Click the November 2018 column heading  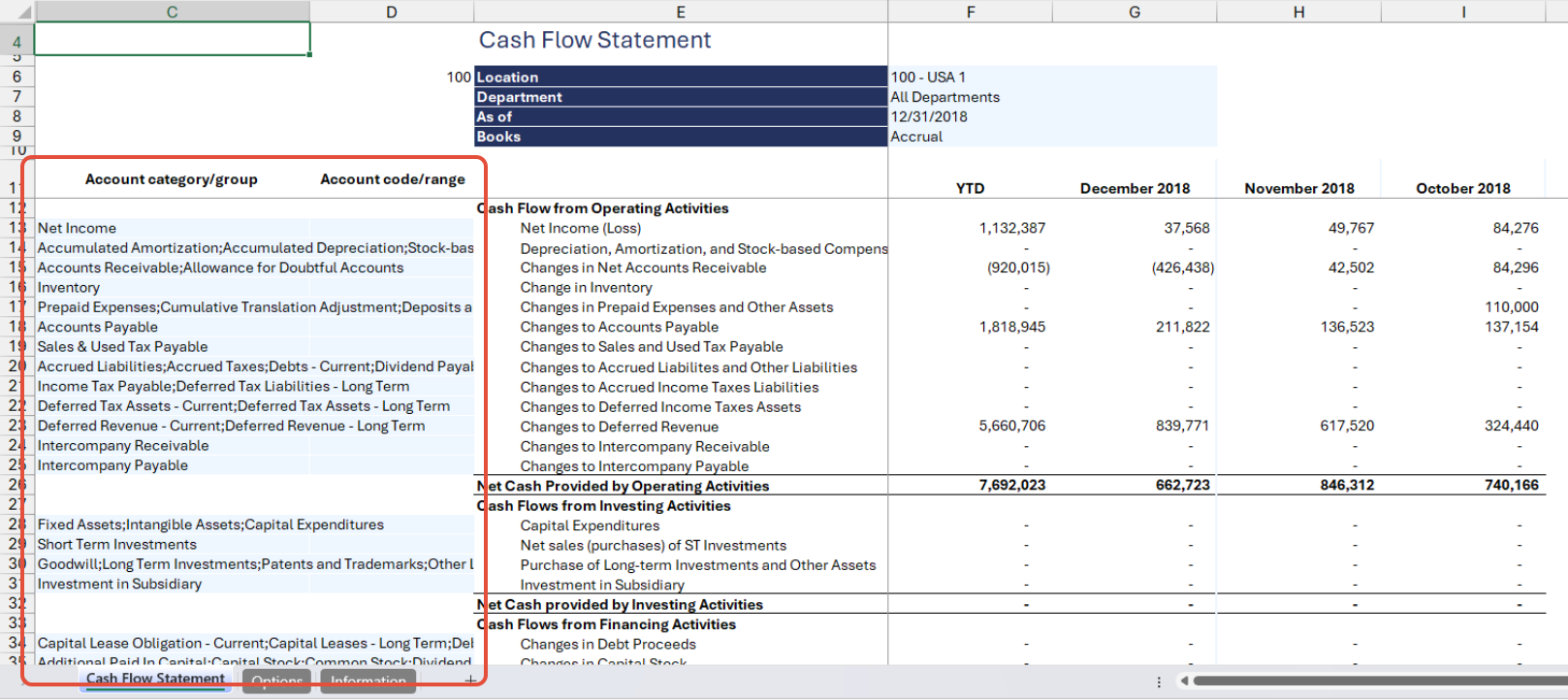tap(1299, 188)
